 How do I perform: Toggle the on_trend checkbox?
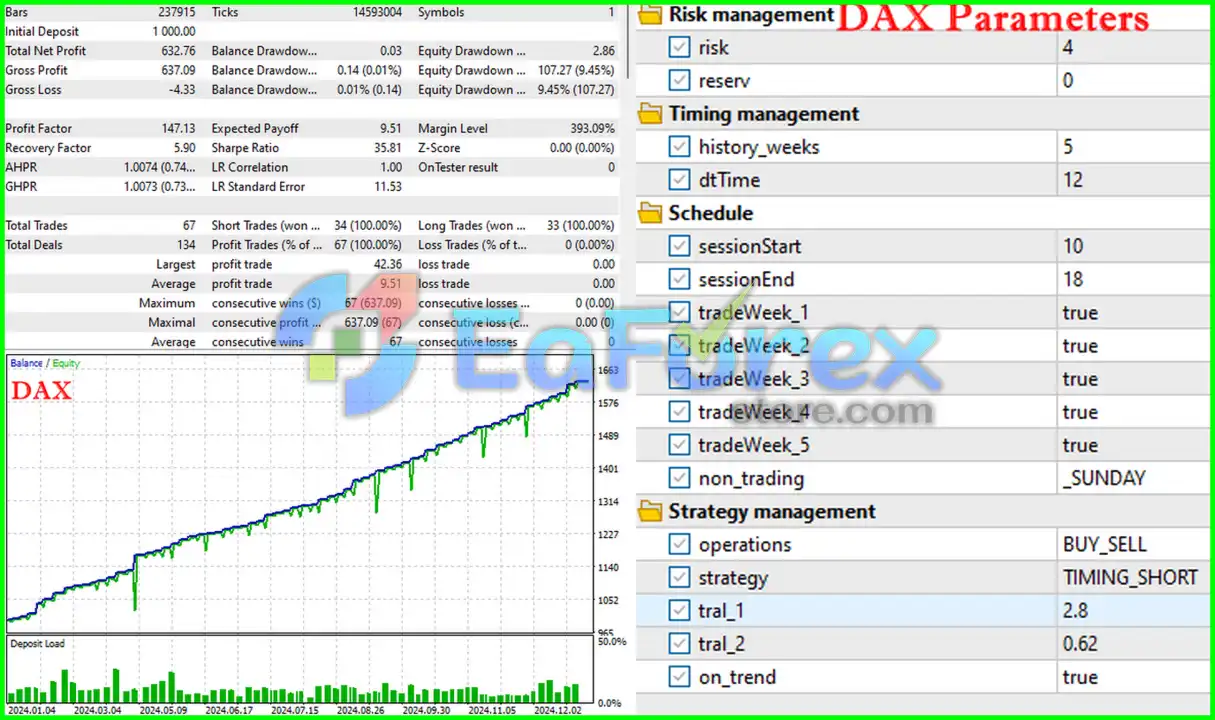[x=679, y=677]
